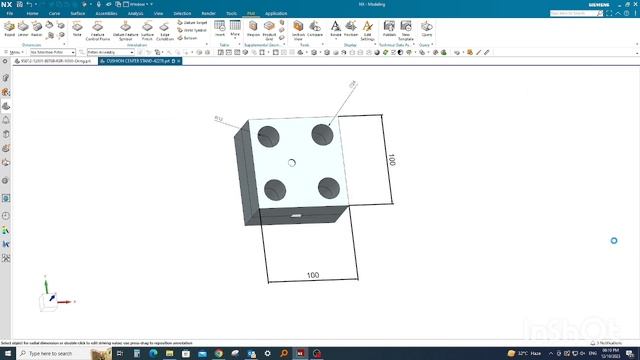Select the vertical 100 dimension on right

pos(391,160)
